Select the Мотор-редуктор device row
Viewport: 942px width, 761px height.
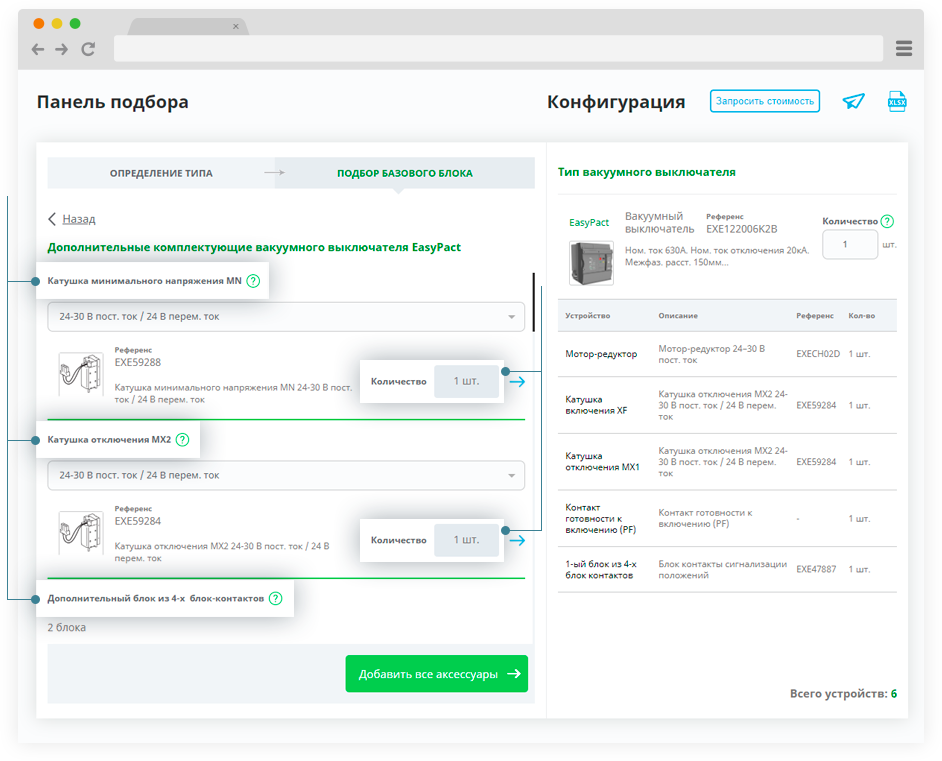click(x=727, y=354)
